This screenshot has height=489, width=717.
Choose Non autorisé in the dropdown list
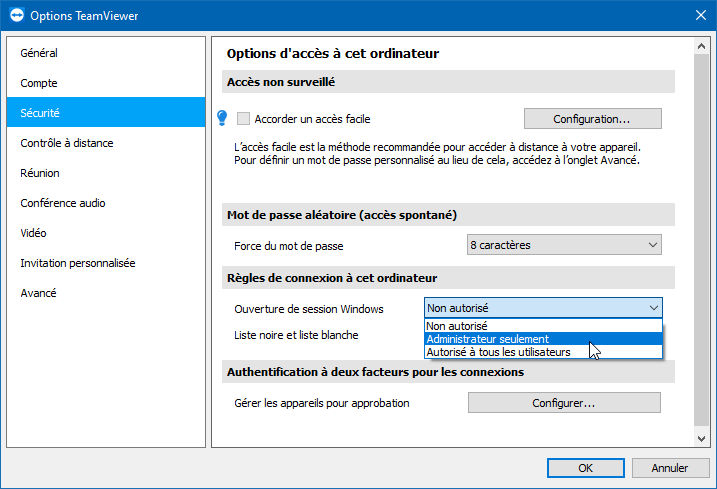(543, 326)
